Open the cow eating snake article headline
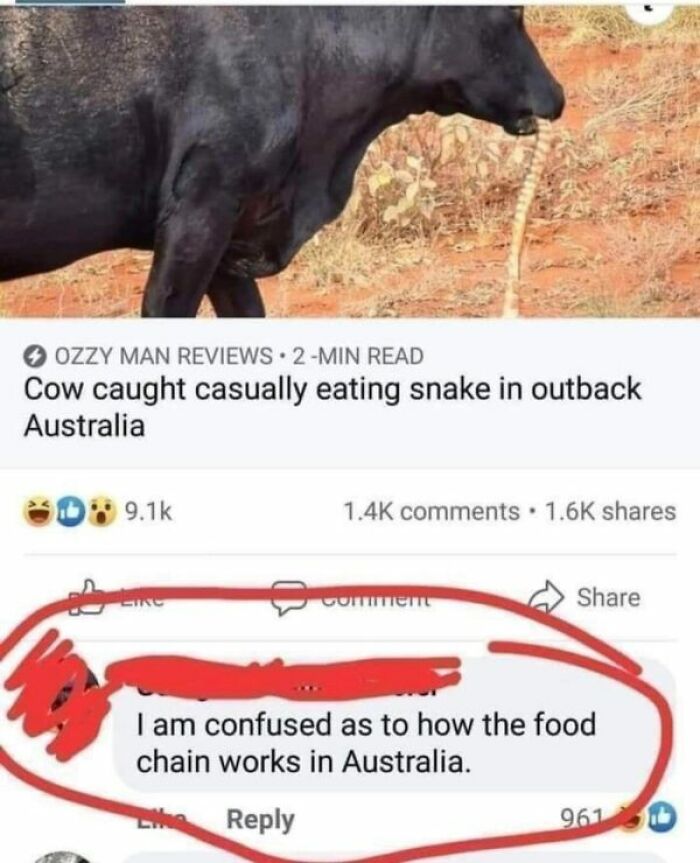Viewport: 700px width, 863px height. (332, 407)
